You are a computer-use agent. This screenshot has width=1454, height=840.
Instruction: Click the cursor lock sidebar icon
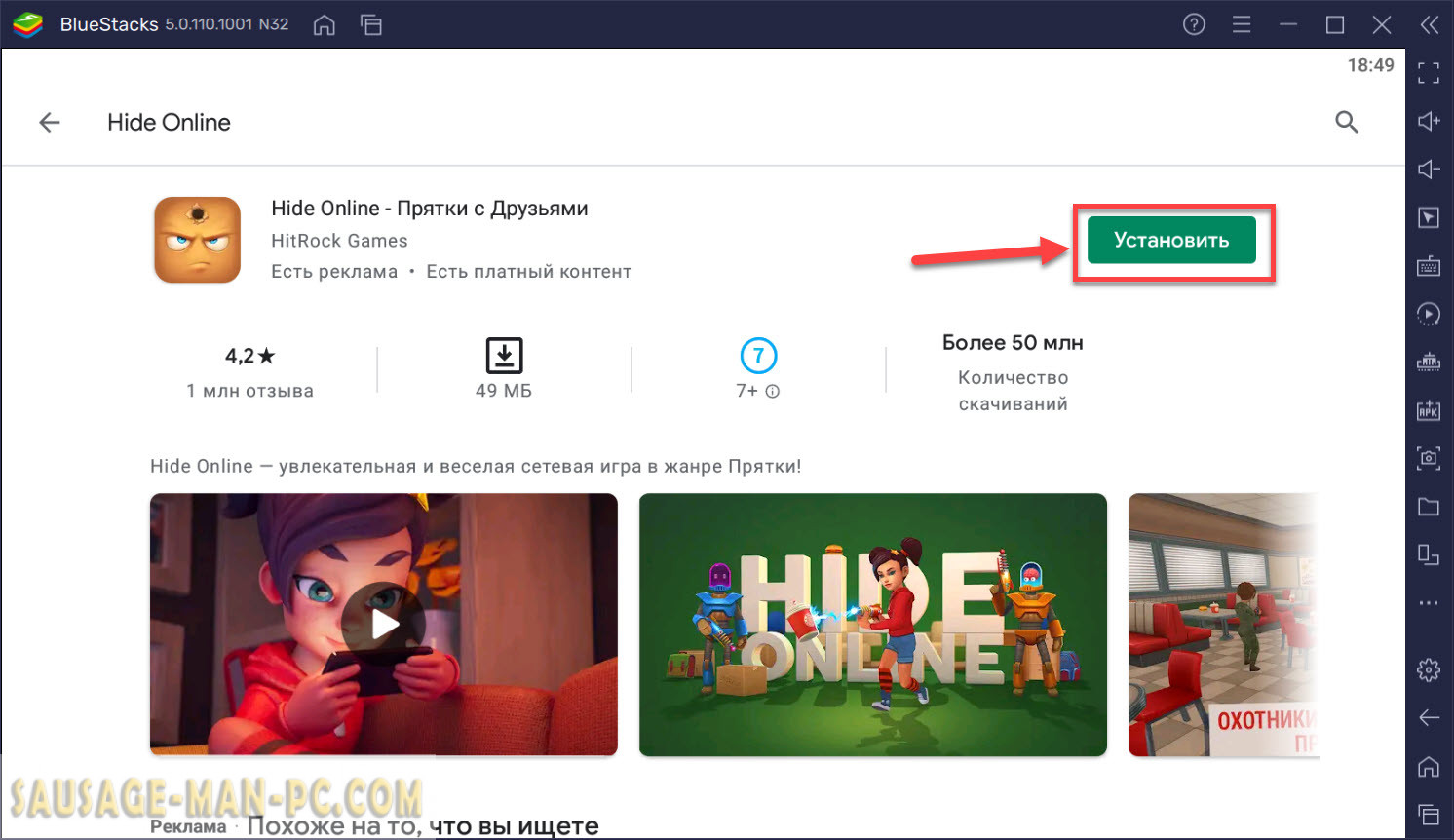[1429, 217]
